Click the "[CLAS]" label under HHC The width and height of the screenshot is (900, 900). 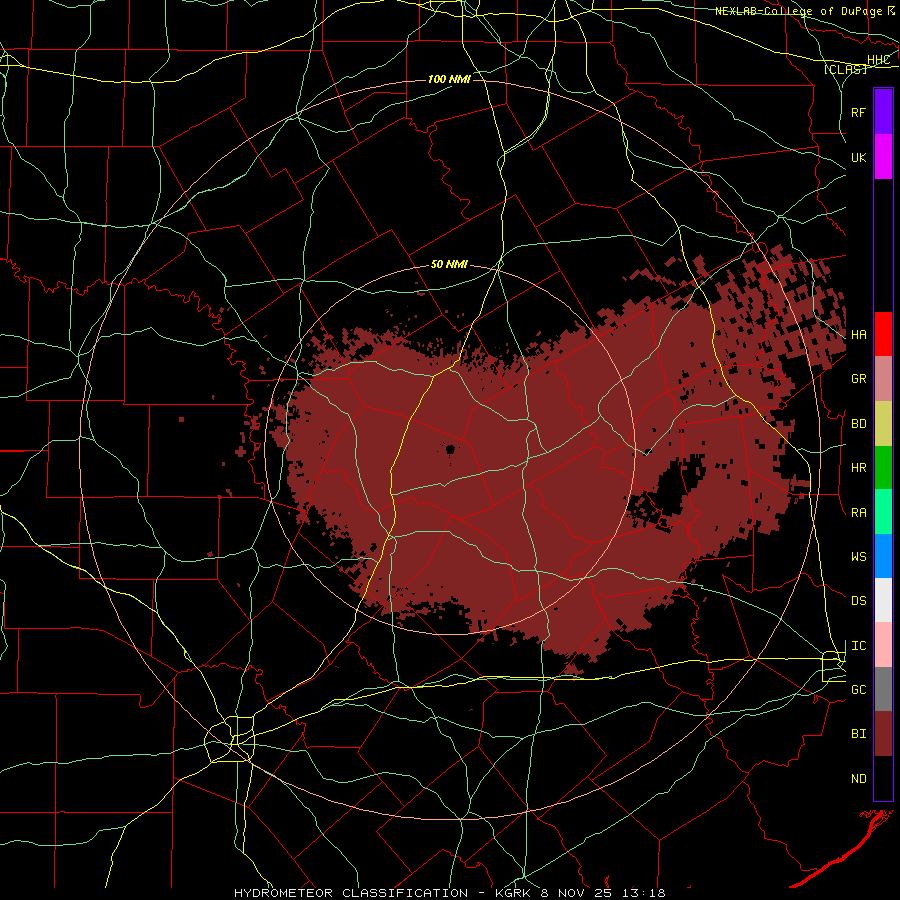tap(845, 69)
